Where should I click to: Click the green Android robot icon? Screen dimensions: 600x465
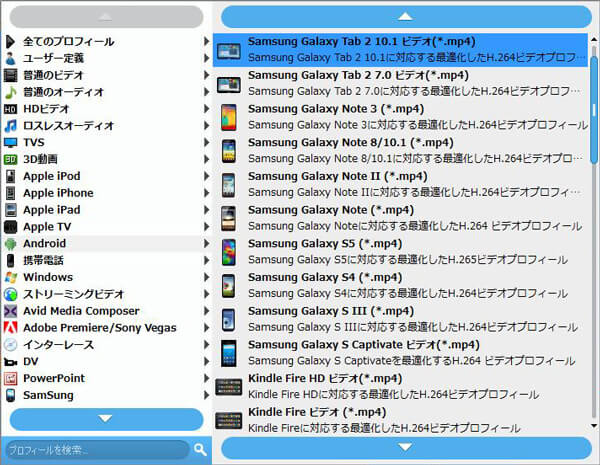coord(10,244)
